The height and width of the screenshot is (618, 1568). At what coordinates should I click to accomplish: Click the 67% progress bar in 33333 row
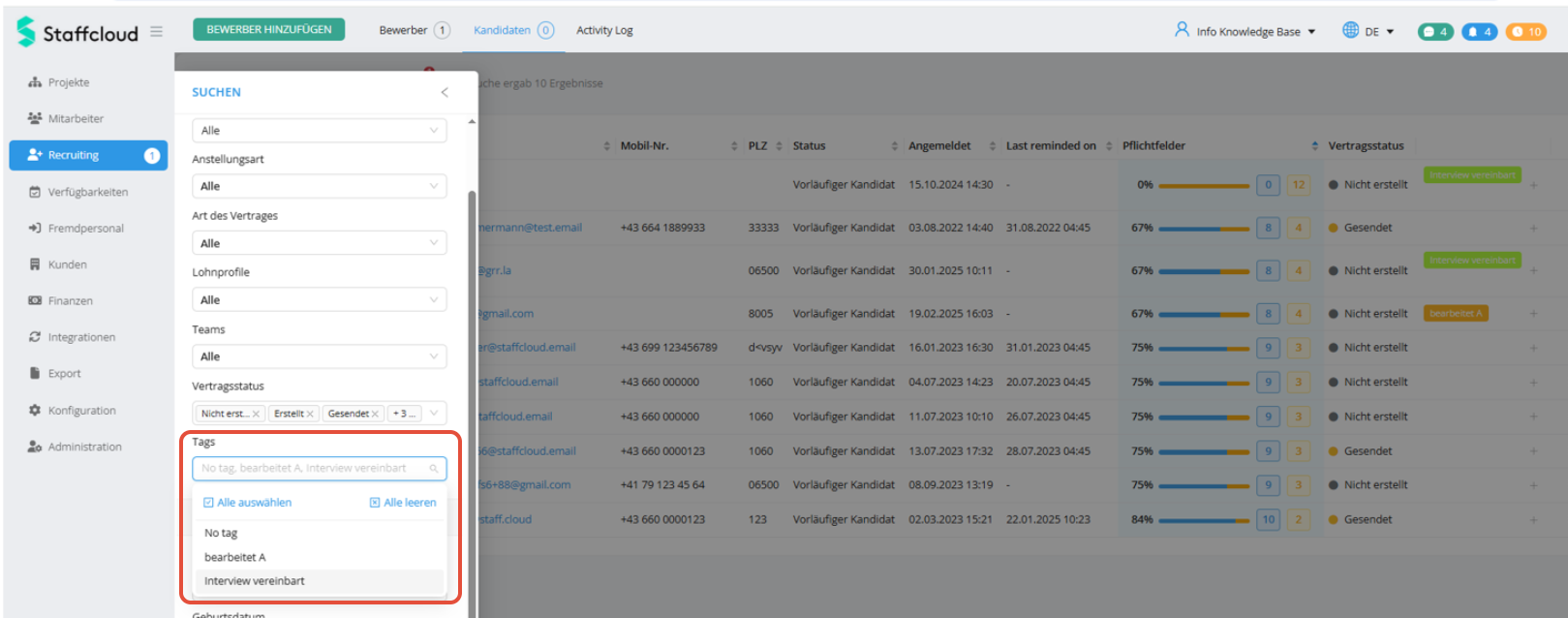click(x=1204, y=229)
